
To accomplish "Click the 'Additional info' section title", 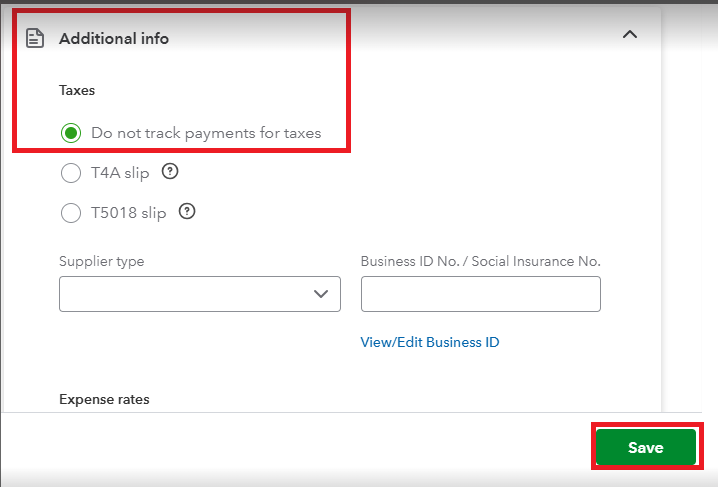I will (114, 39).
